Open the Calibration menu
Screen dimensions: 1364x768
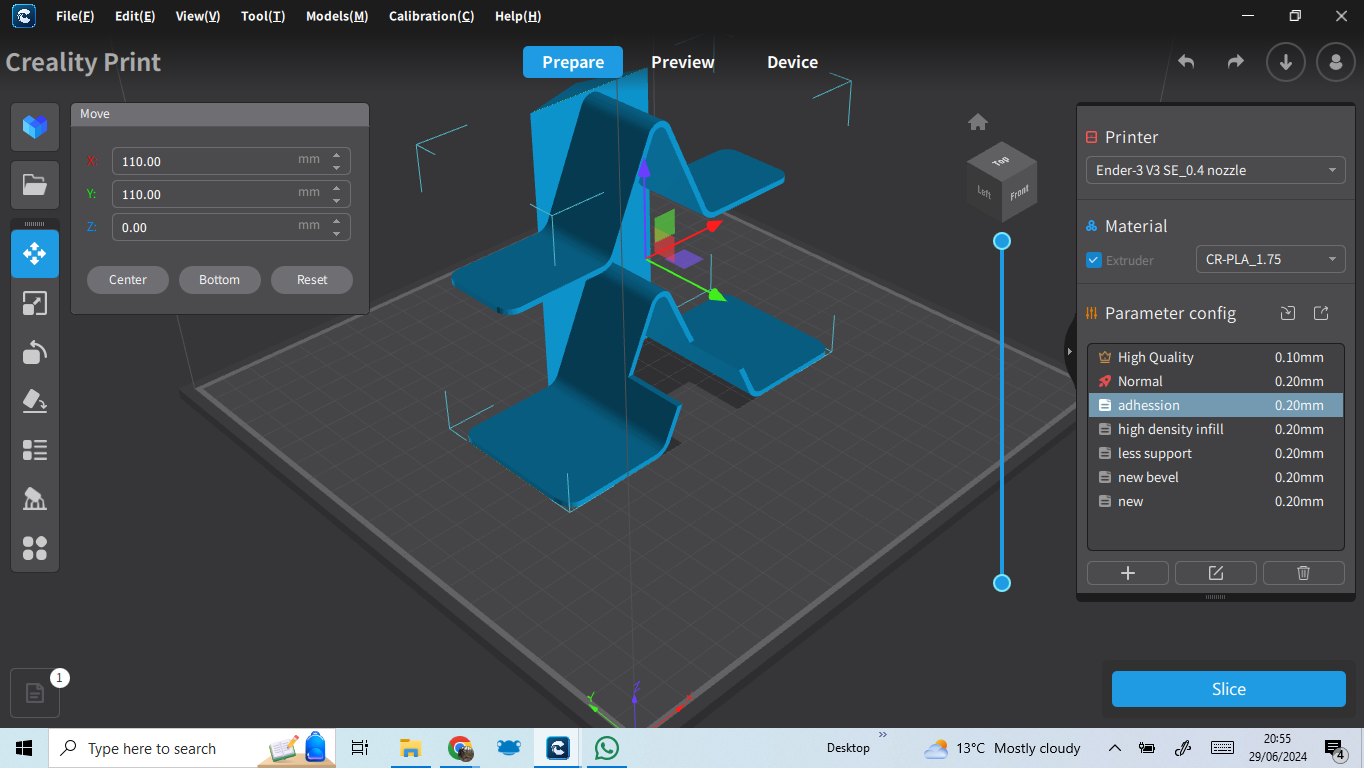point(432,16)
